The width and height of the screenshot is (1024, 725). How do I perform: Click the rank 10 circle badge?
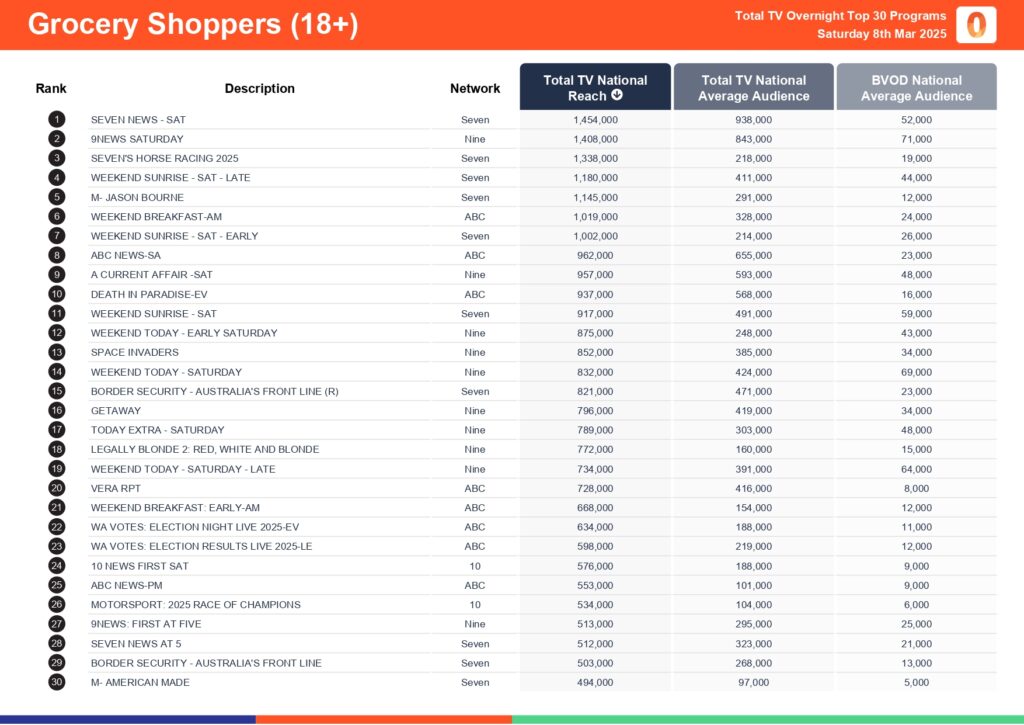[57, 294]
